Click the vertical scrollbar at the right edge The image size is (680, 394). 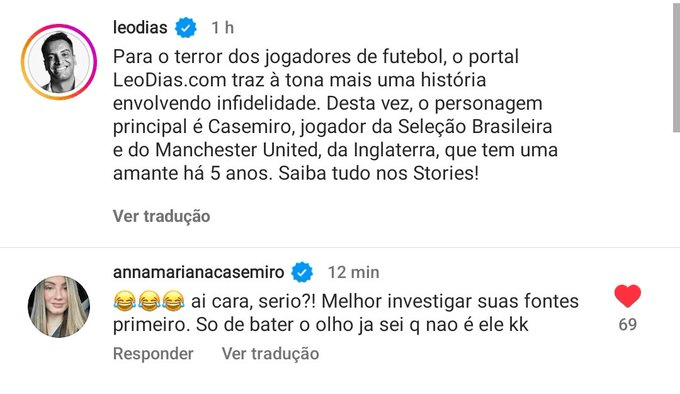point(676,66)
